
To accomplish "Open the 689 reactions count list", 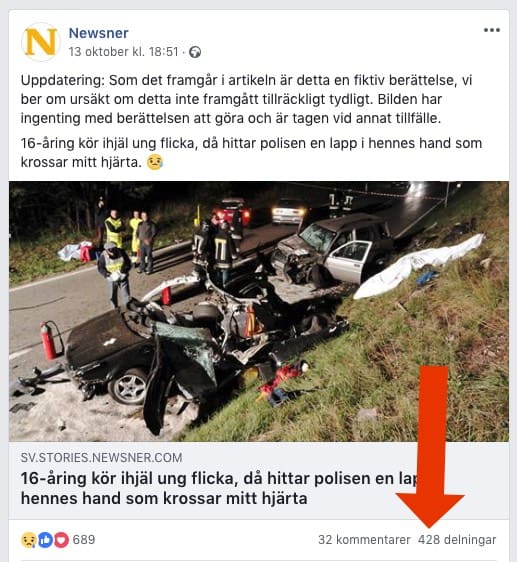I will [84, 540].
